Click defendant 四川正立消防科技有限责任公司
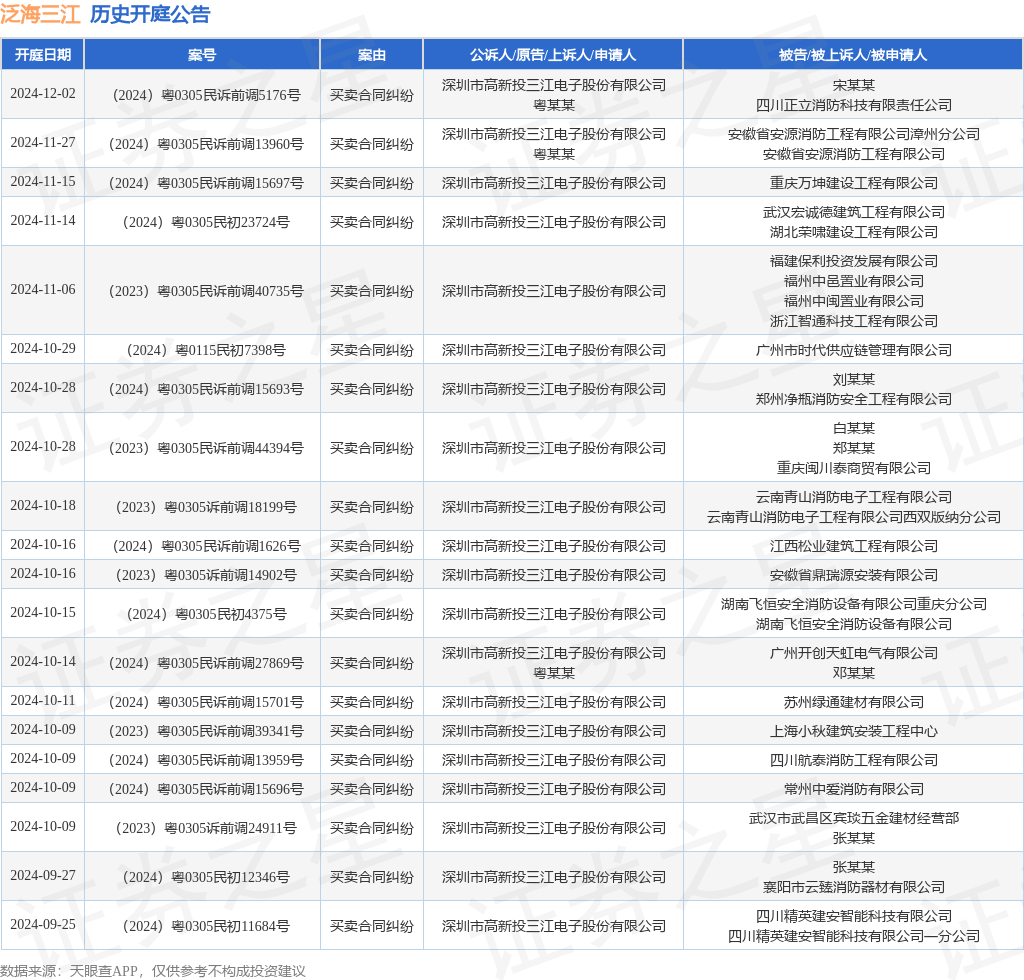 (854, 105)
